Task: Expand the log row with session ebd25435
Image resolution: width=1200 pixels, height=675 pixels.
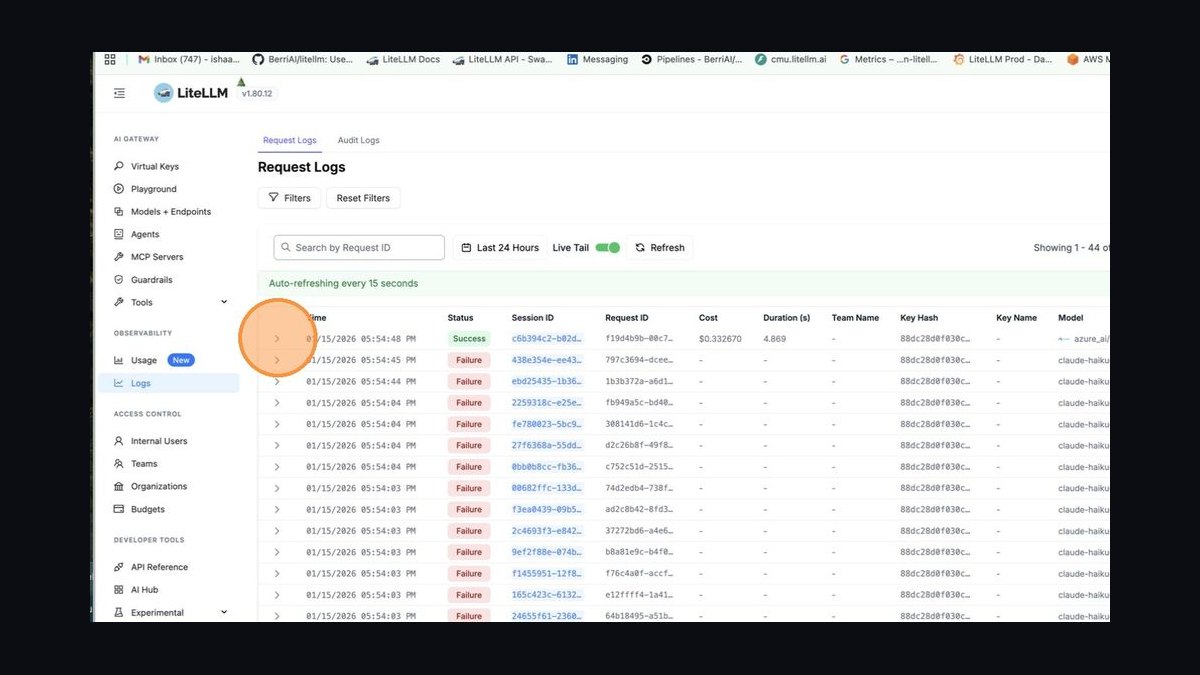Action: click(277, 381)
